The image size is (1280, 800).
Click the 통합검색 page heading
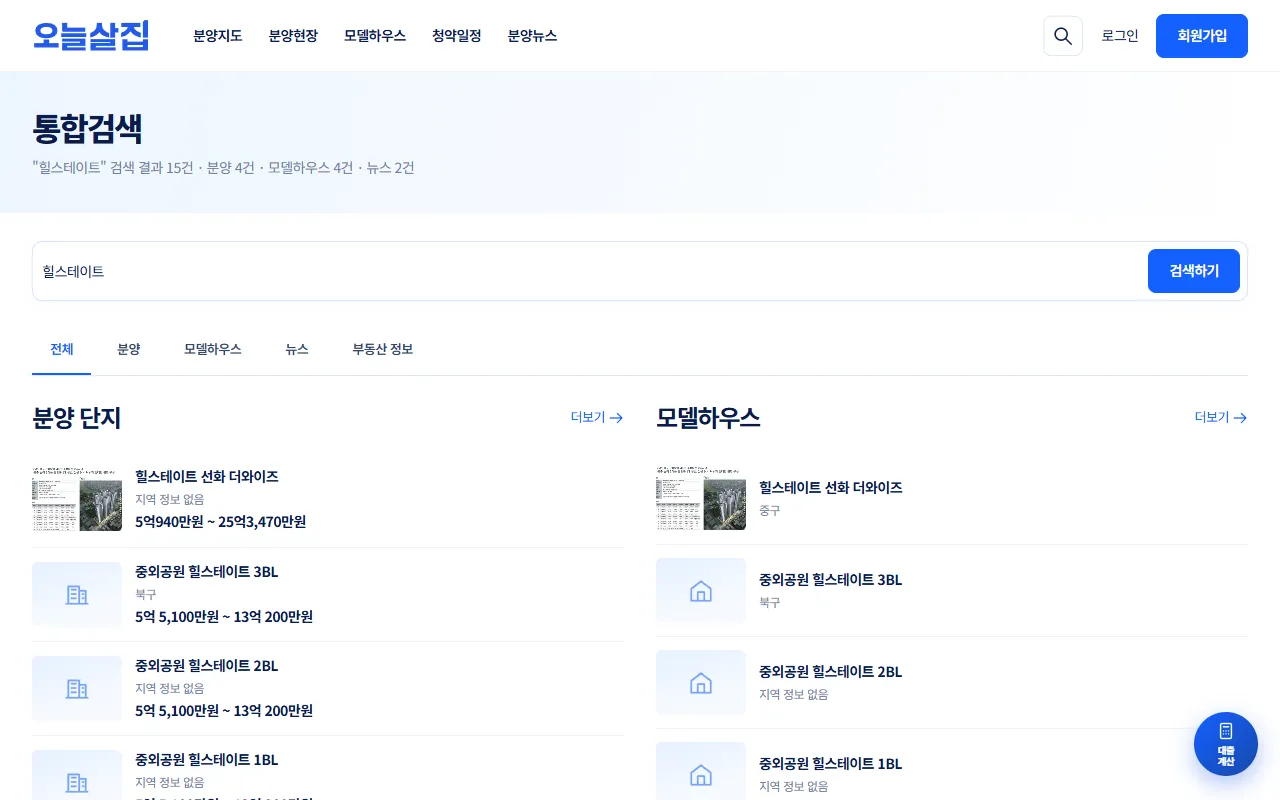(x=88, y=129)
